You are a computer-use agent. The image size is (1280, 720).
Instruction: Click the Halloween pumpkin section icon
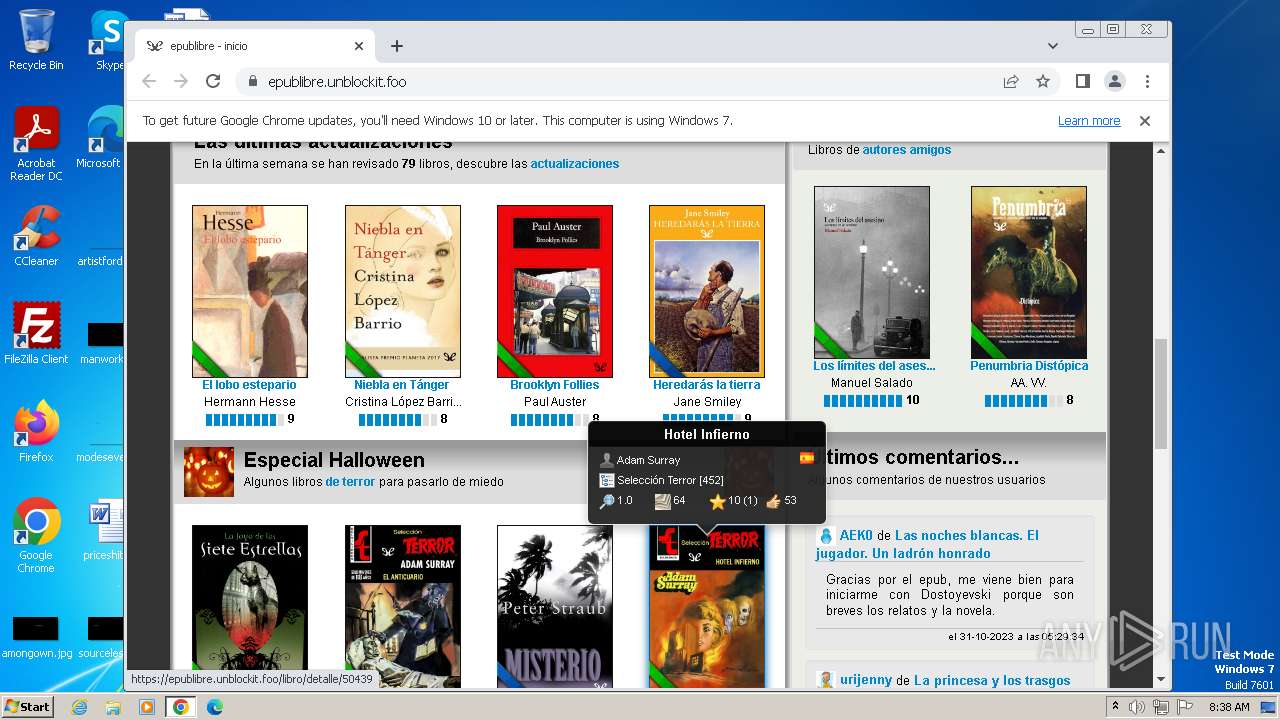click(x=209, y=472)
